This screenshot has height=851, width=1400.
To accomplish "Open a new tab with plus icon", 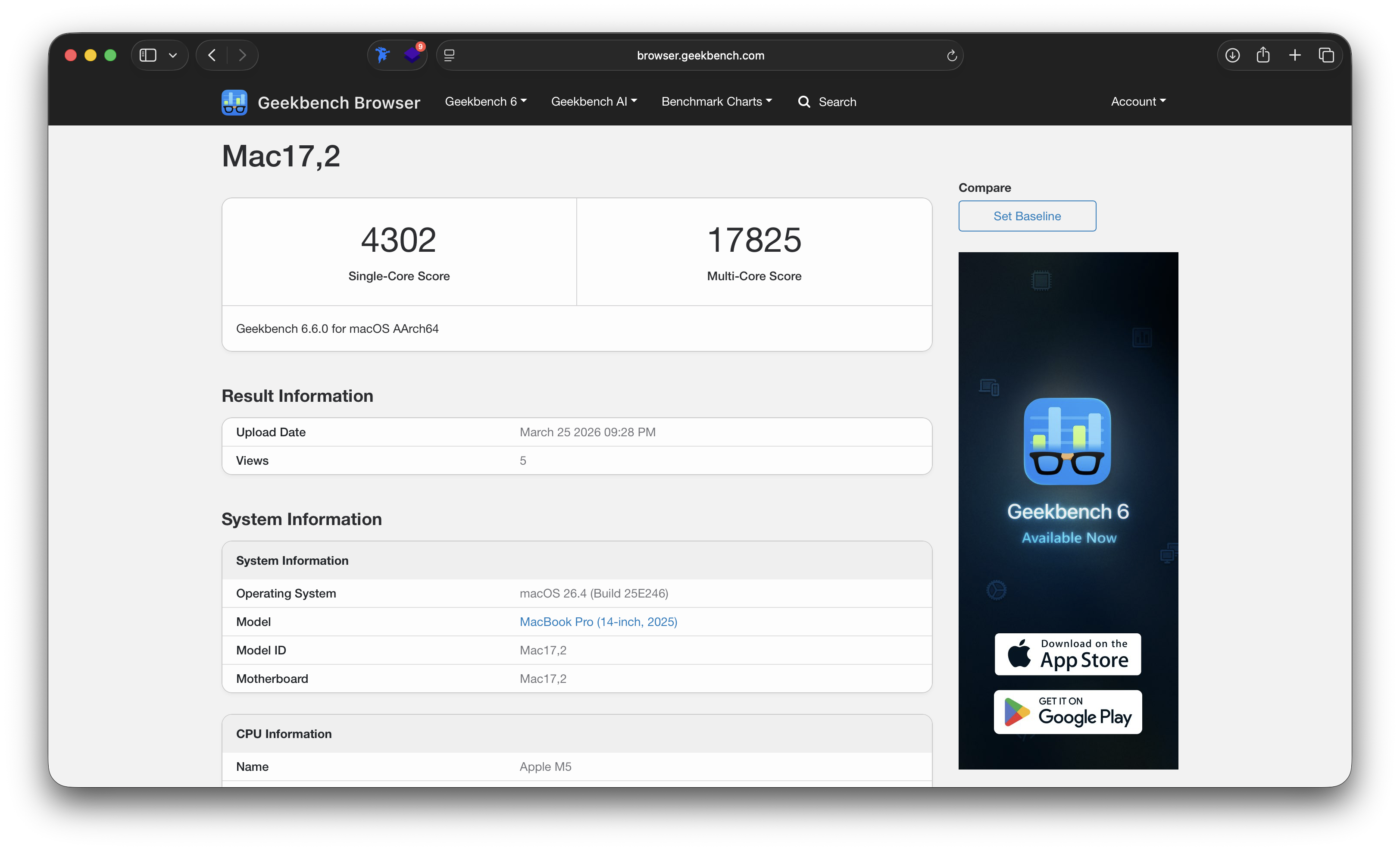I will coord(1295,55).
